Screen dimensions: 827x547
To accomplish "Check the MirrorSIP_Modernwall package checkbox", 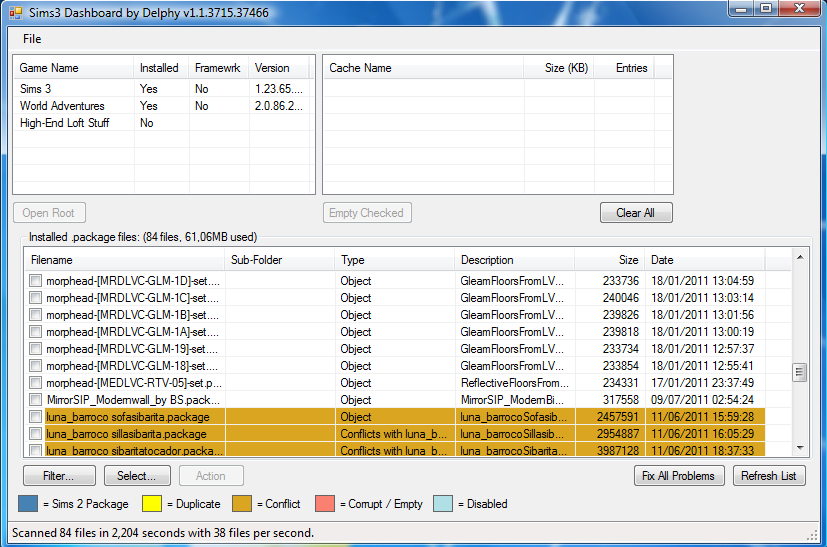I will [35, 400].
